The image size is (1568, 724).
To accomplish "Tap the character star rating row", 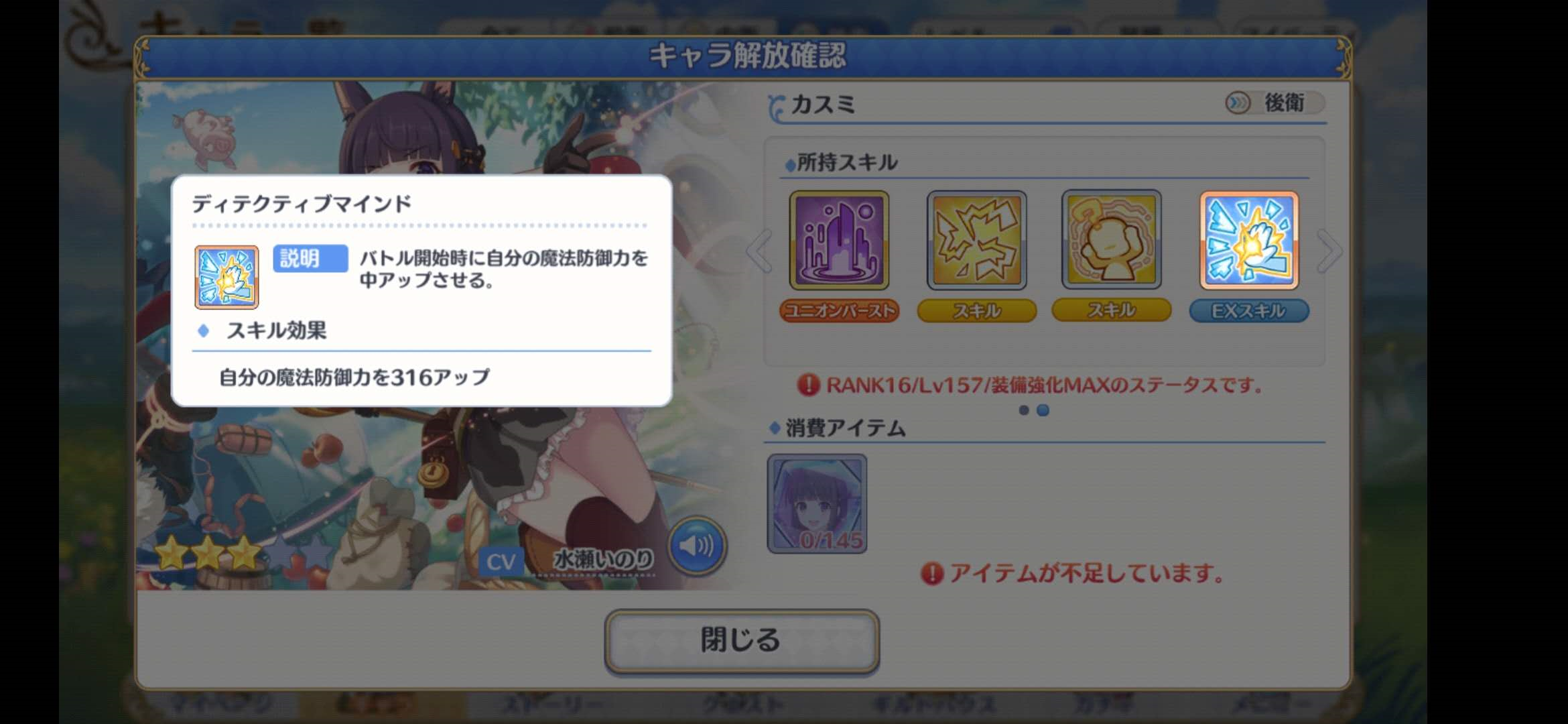I will (x=243, y=554).
